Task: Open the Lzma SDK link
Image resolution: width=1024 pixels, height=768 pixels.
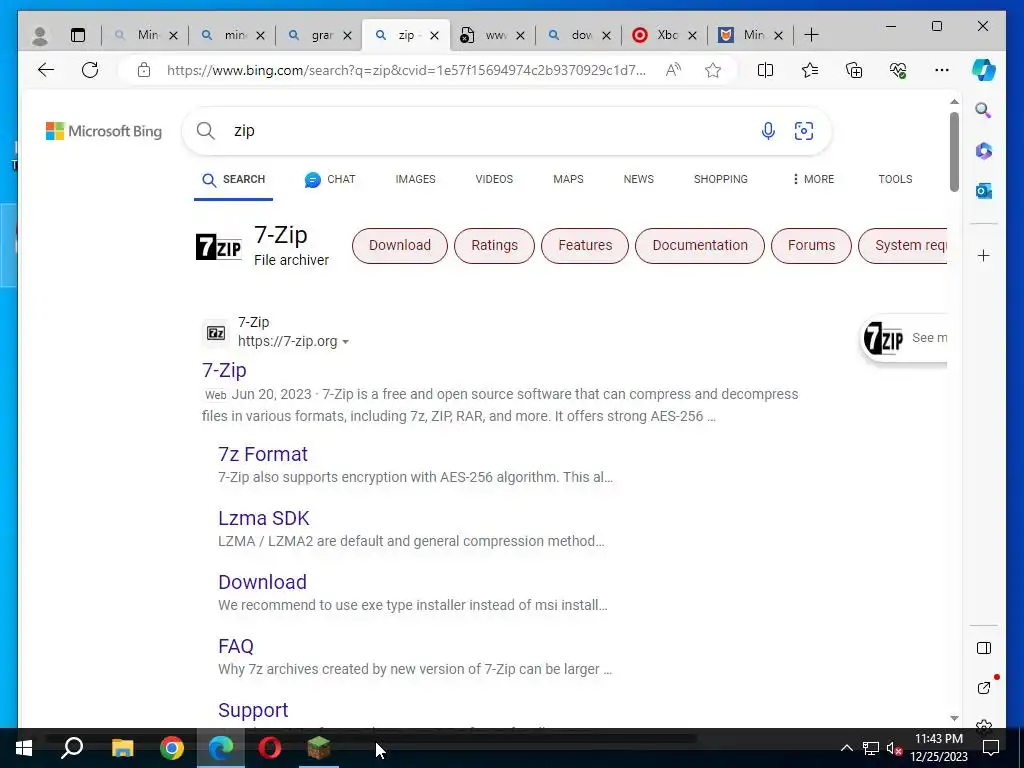Action: (264, 519)
